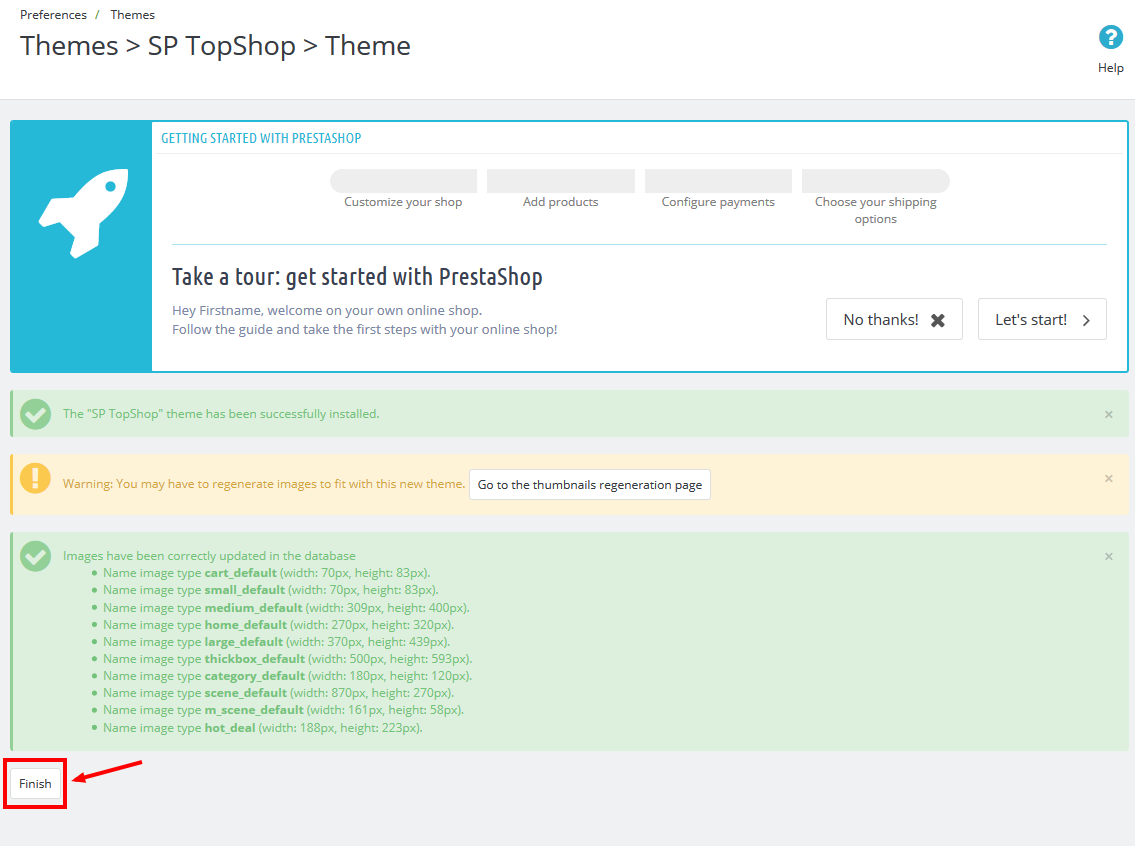The height and width of the screenshot is (846, 1135).
Task: Click the Warning: You may have to regenerate text
Action: pyautogui.click(x=263, y=483)
